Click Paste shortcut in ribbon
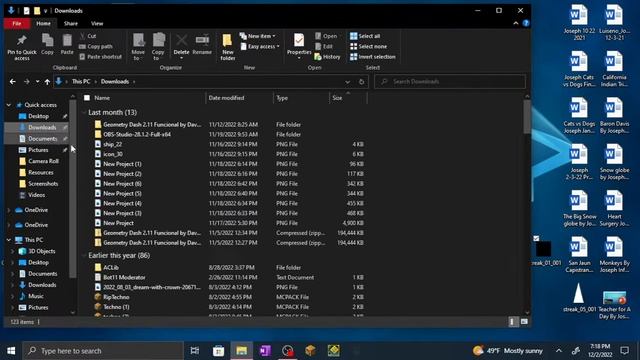The width and height of the screenshot is (640, 360). pos(101,57)
